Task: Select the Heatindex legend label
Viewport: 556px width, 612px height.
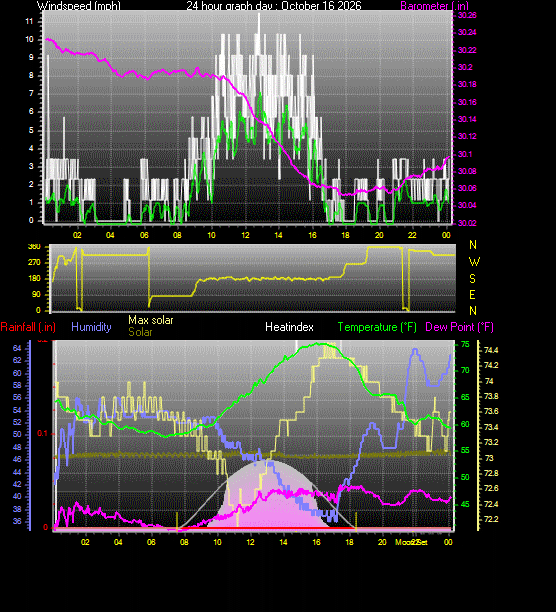Action: pos(289,327)
